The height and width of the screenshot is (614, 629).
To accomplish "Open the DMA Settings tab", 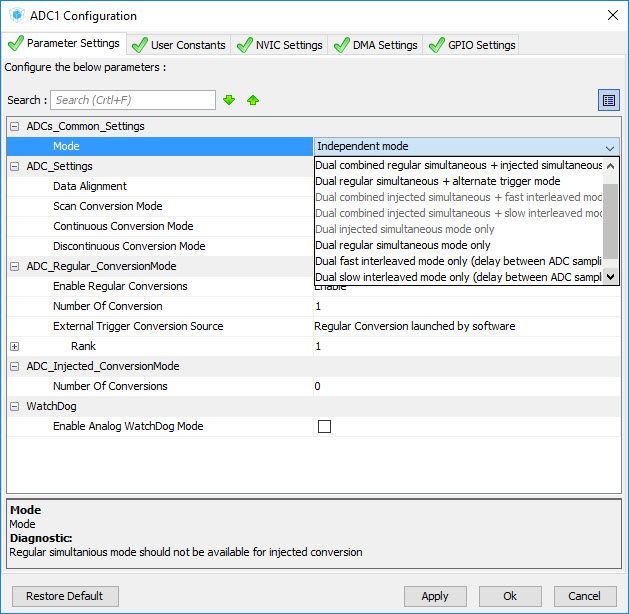I will click(x=375, y=45).
